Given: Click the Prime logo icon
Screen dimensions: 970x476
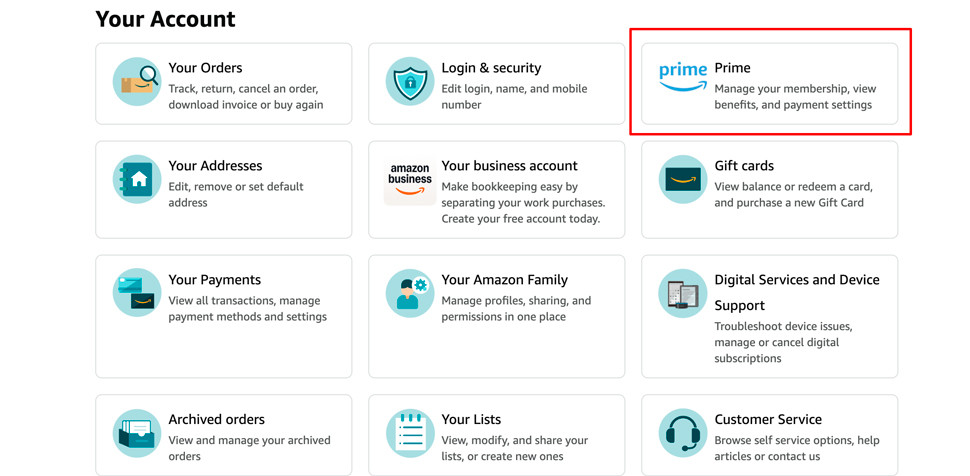Looking at the screenshot, I should (683, 77).
